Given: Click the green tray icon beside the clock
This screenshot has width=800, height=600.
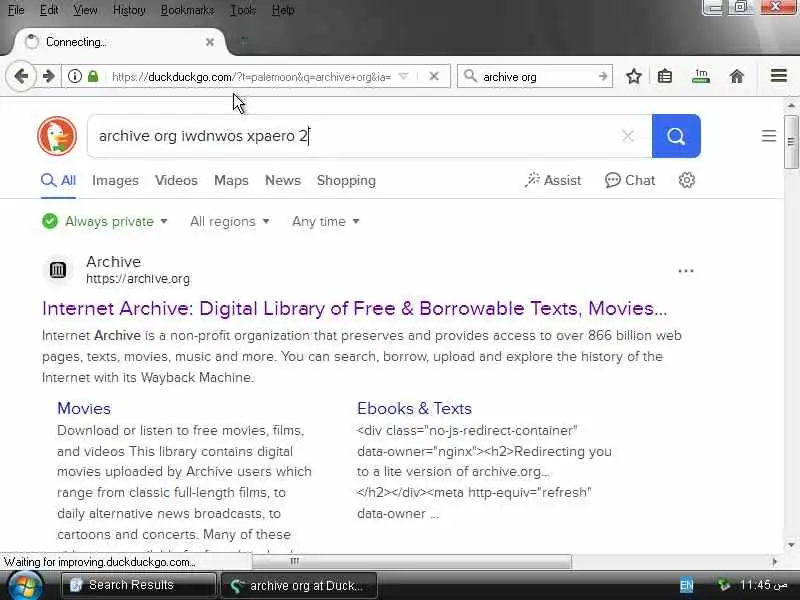Looking at the screenshot, I should 723,585.
